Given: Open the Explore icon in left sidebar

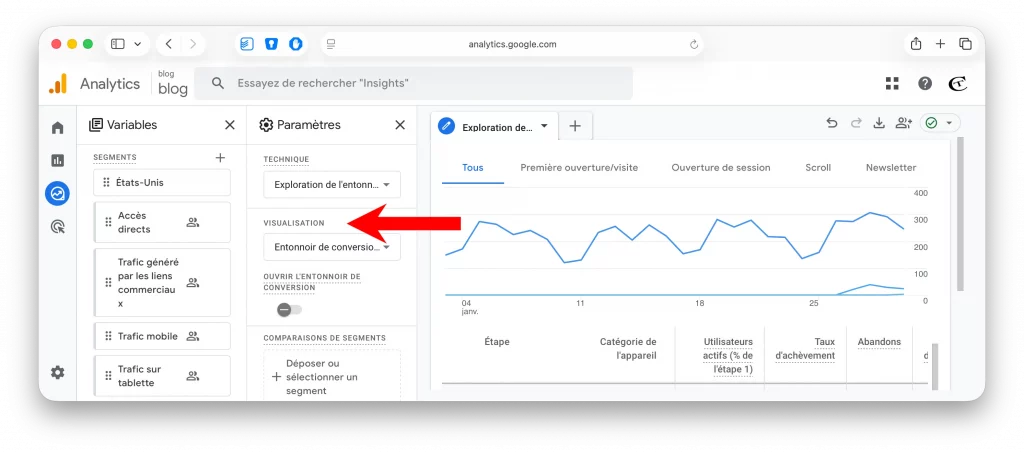Looking at the screenshot, I should pyautogui.click(x=58, y=194).
